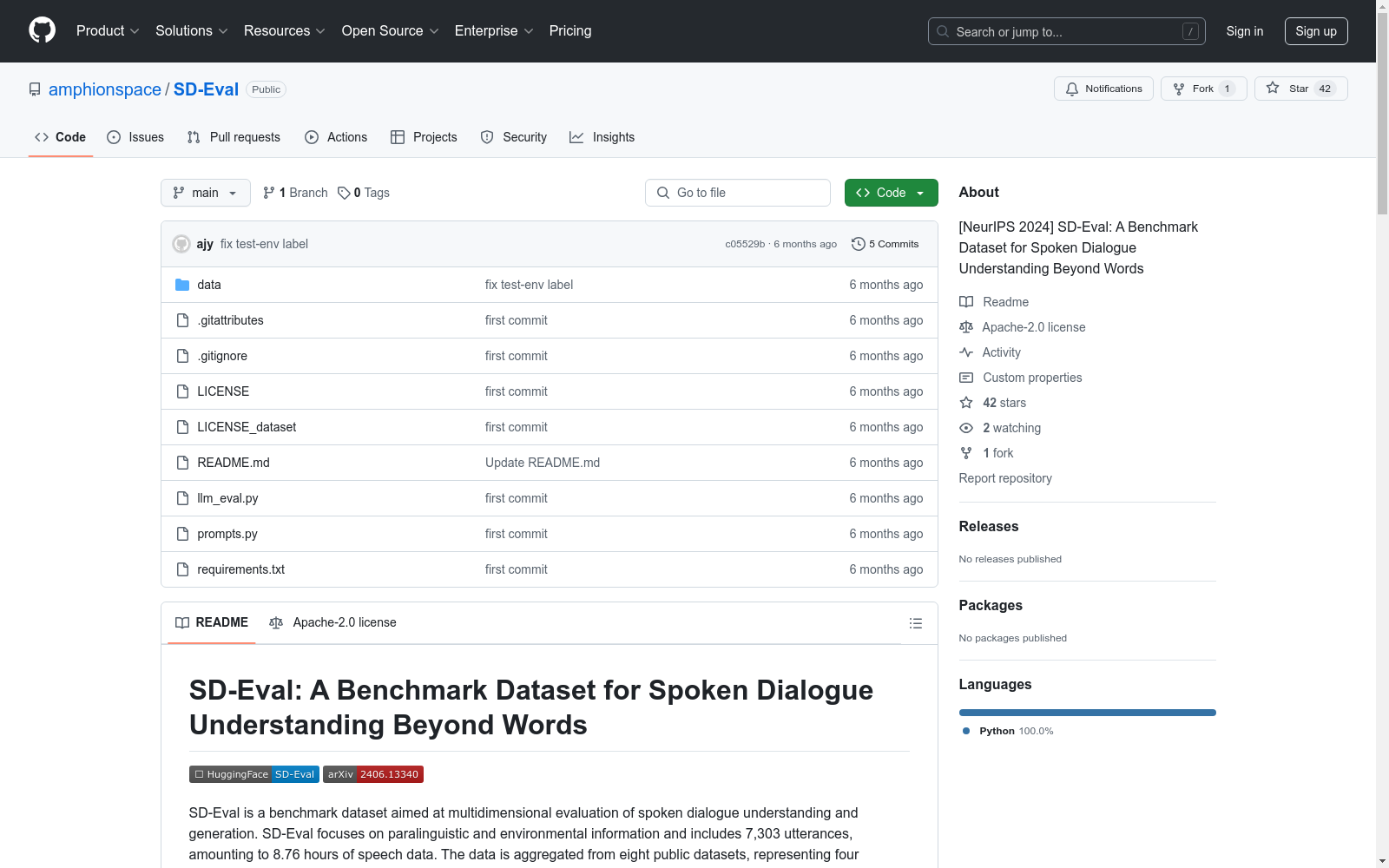This screenshot has width=1389, height=868.
Task: Open the green Code dropdown button
Action: click(x=891, y=193)
